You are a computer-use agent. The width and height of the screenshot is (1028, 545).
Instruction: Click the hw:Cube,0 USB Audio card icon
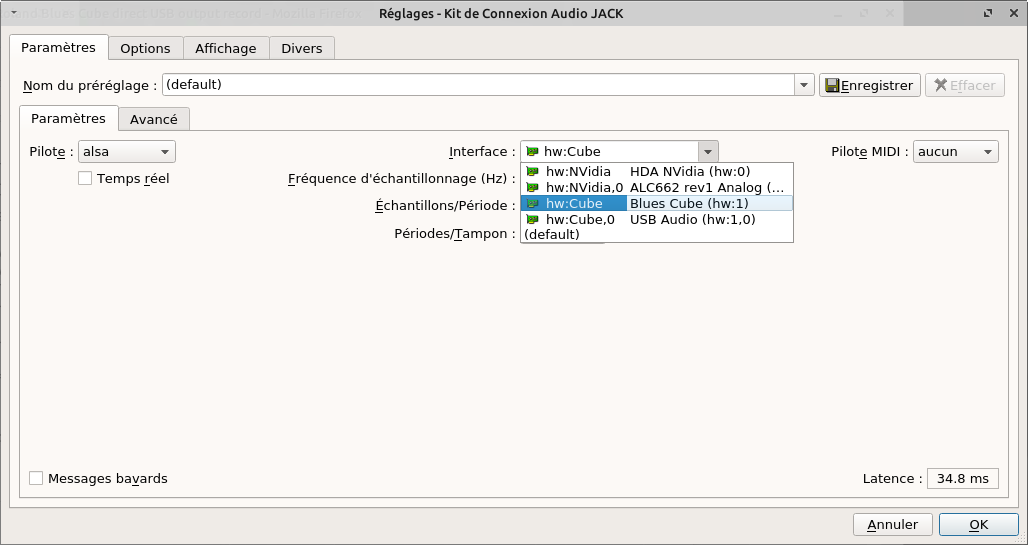pyautogui.click(x=532, y=220)
